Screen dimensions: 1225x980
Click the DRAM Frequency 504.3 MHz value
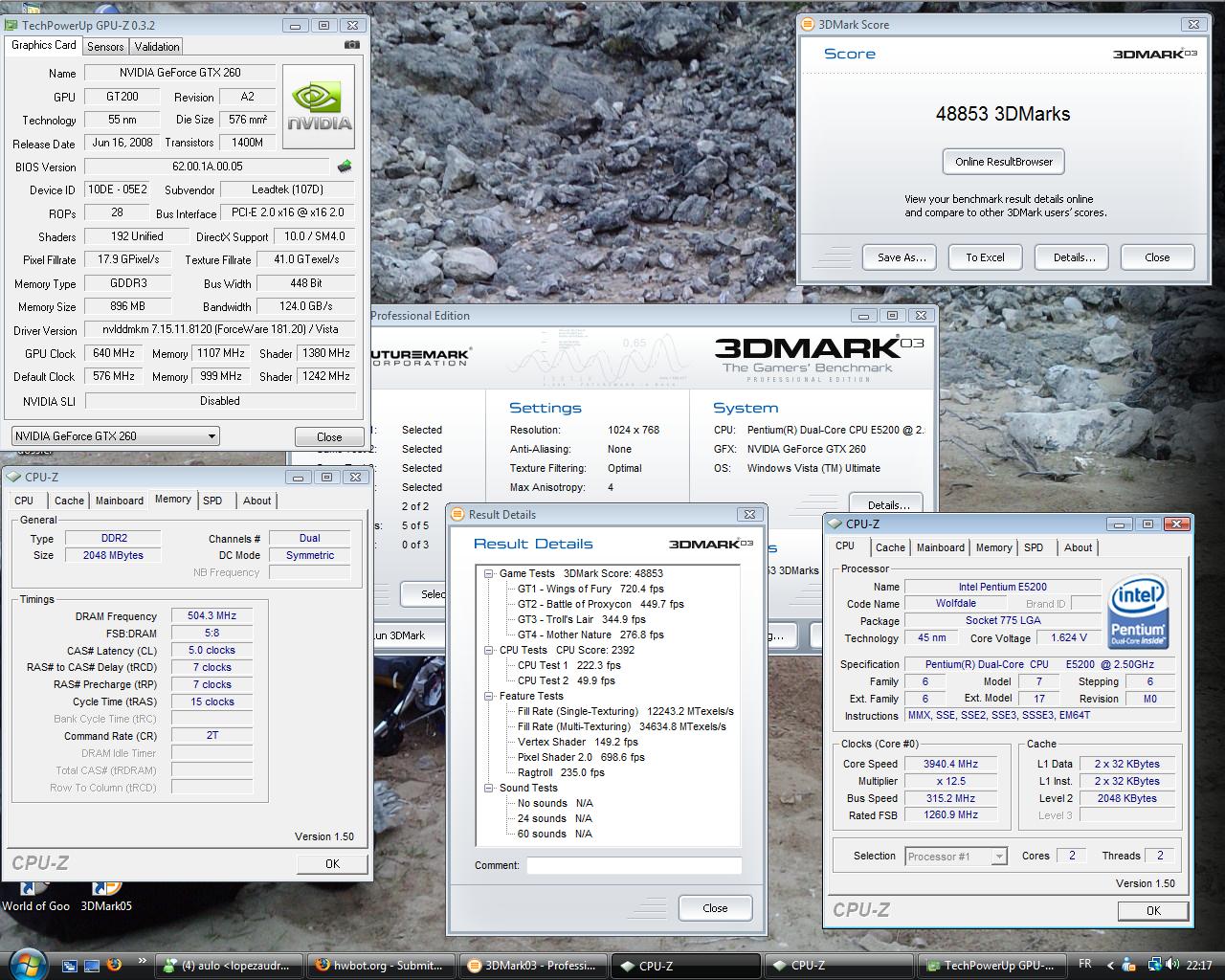[x=212, y=615]
